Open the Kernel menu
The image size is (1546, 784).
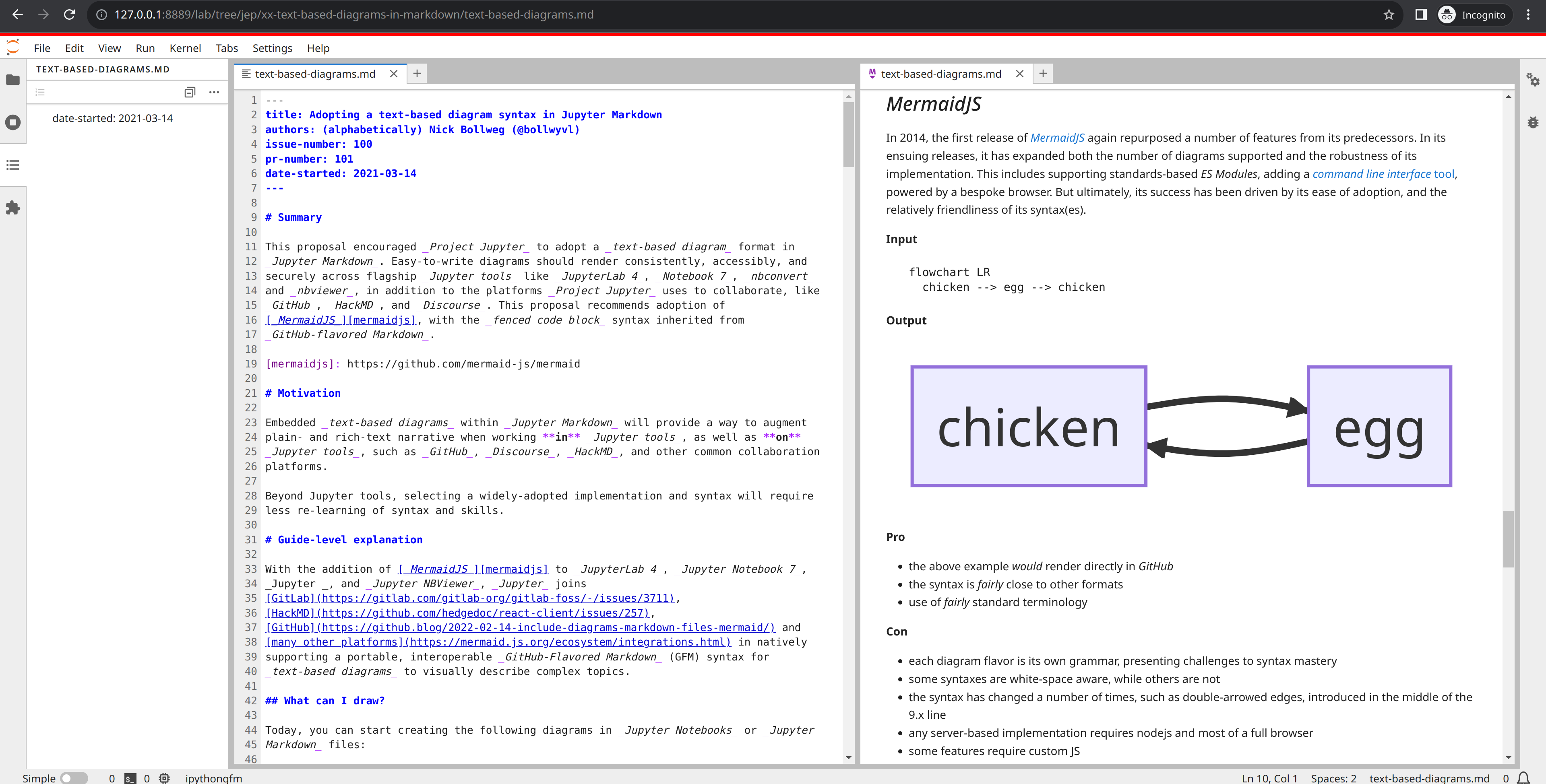185,48
